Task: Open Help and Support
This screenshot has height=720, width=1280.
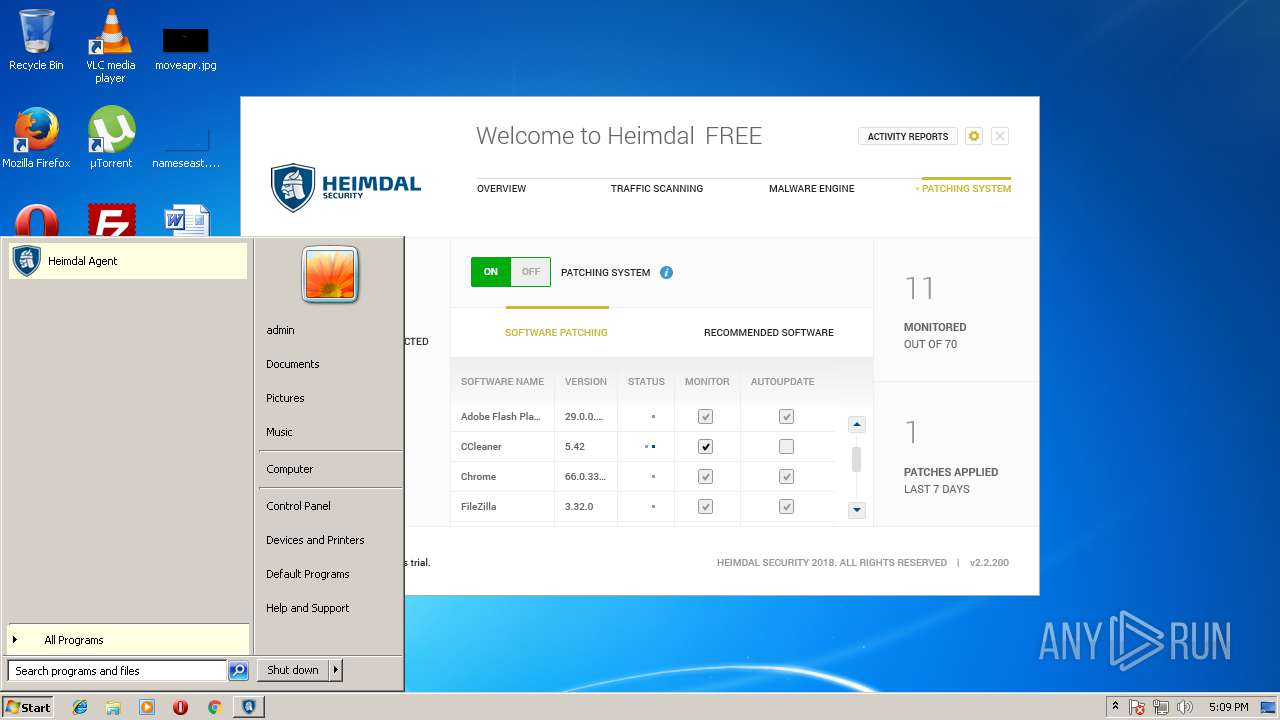Action: click(308, 608)
